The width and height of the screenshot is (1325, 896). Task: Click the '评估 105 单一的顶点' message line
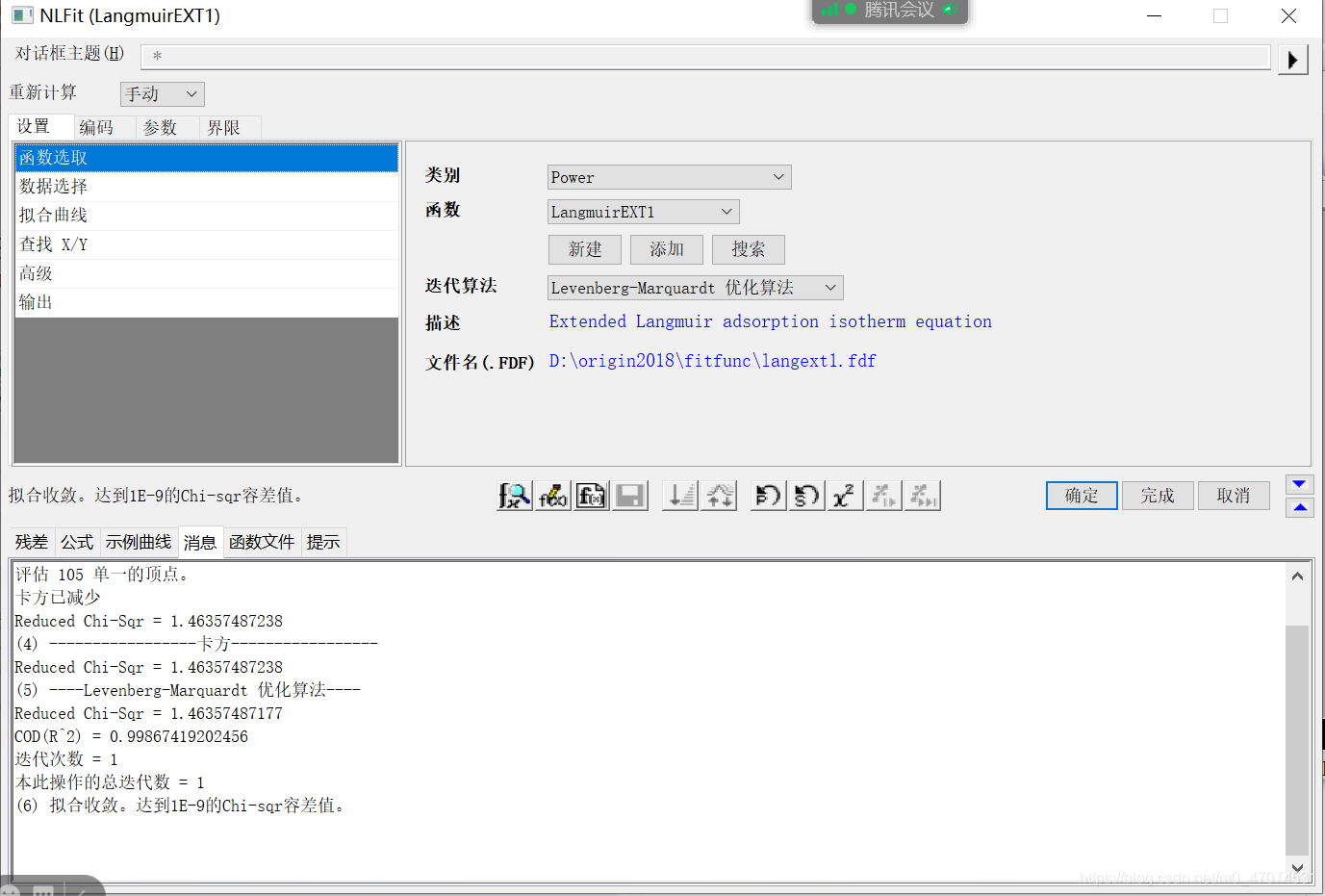pyautogui.click(x=104, y=575)
